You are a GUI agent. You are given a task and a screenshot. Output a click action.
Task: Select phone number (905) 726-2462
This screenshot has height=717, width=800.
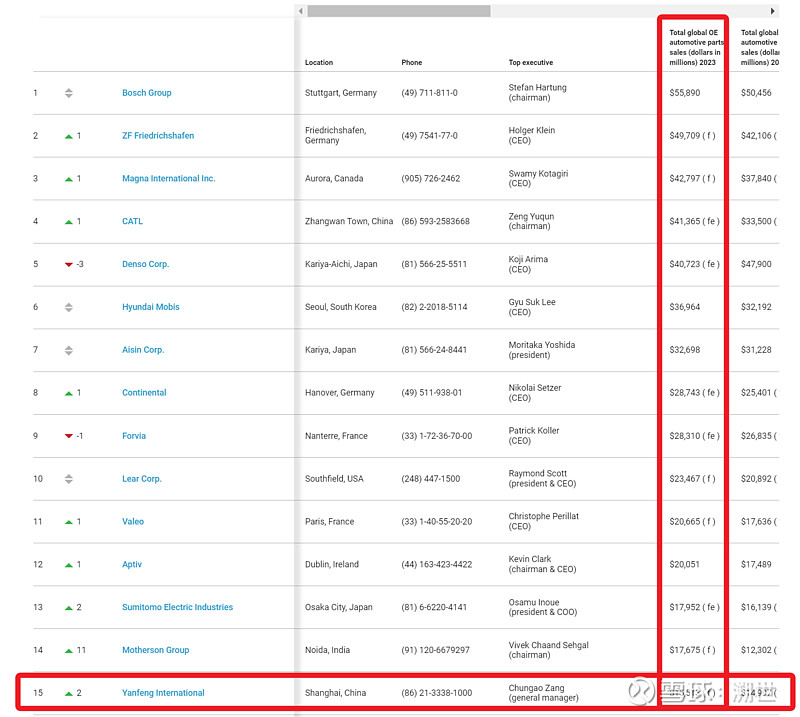431,178
